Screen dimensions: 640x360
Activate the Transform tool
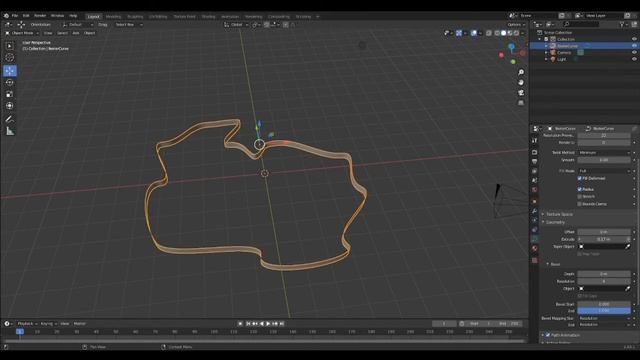tap(10, 106)
